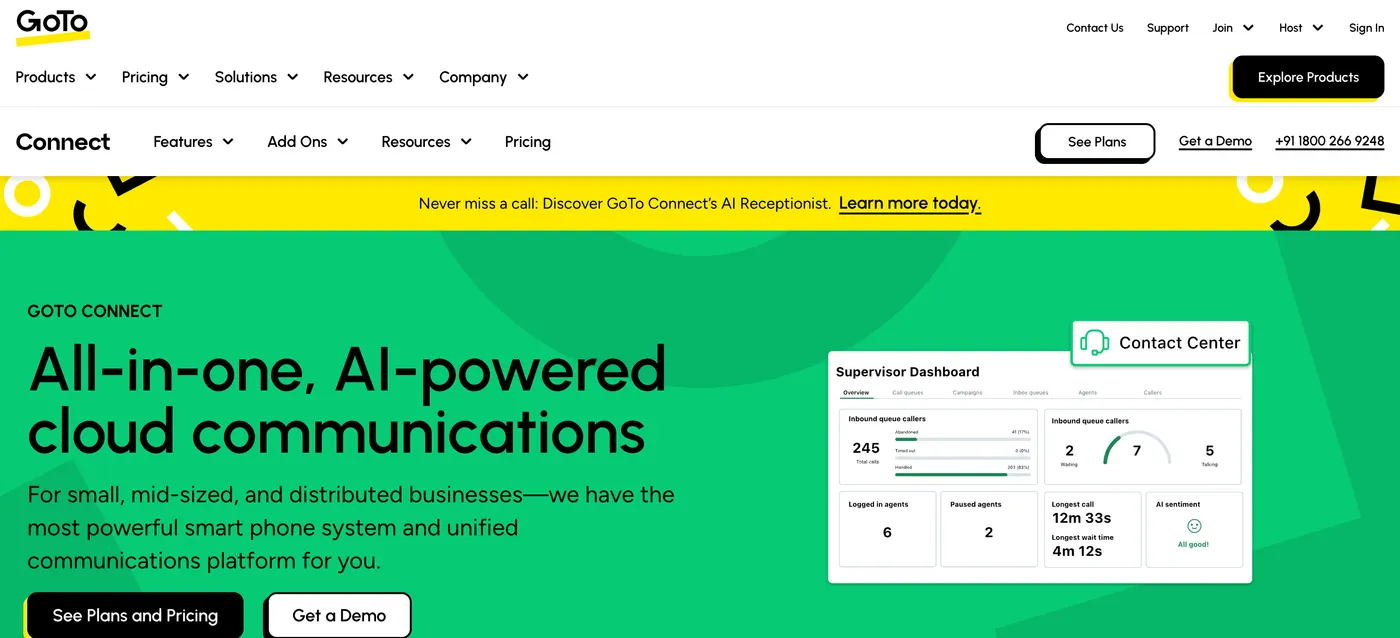Click the GOTO CONNECT eyebrow text

[x=95, y=311]
